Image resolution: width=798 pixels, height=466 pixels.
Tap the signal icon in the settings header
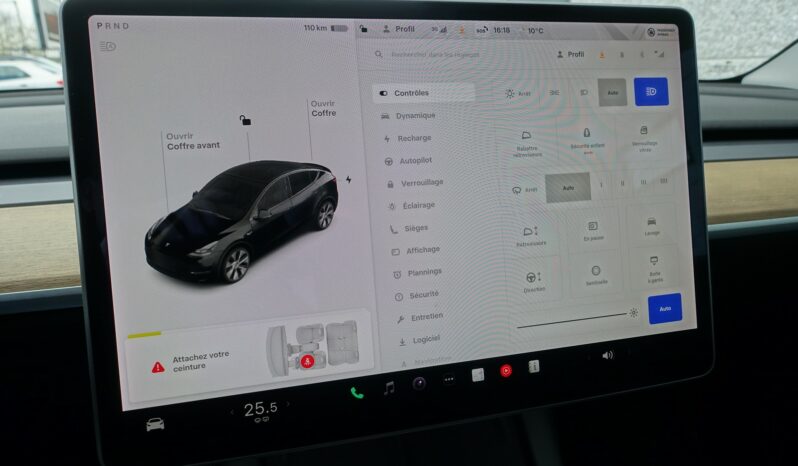pos(660,54)
